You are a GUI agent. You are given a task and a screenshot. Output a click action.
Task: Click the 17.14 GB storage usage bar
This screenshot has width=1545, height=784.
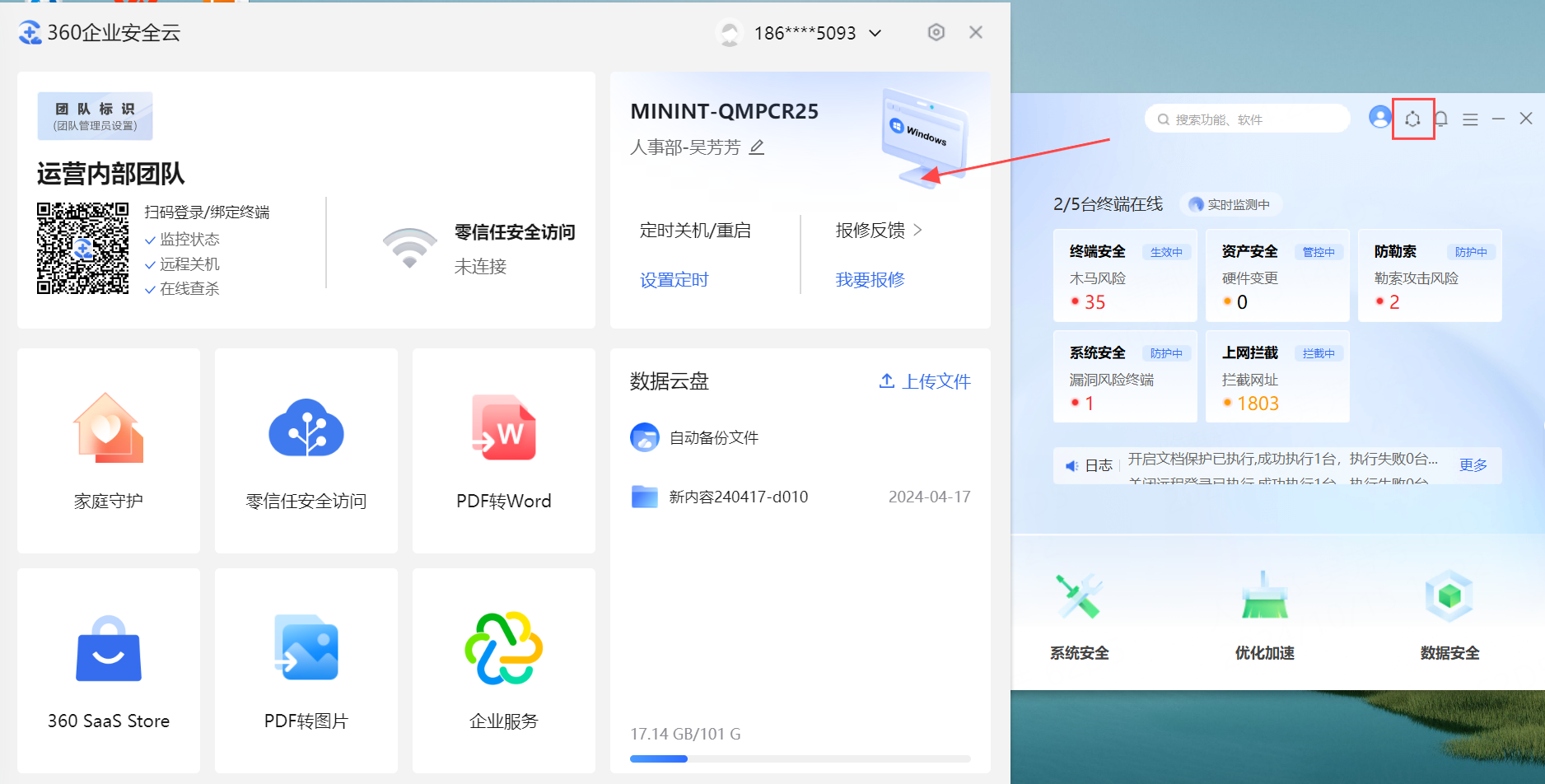(x=801, y=758)
